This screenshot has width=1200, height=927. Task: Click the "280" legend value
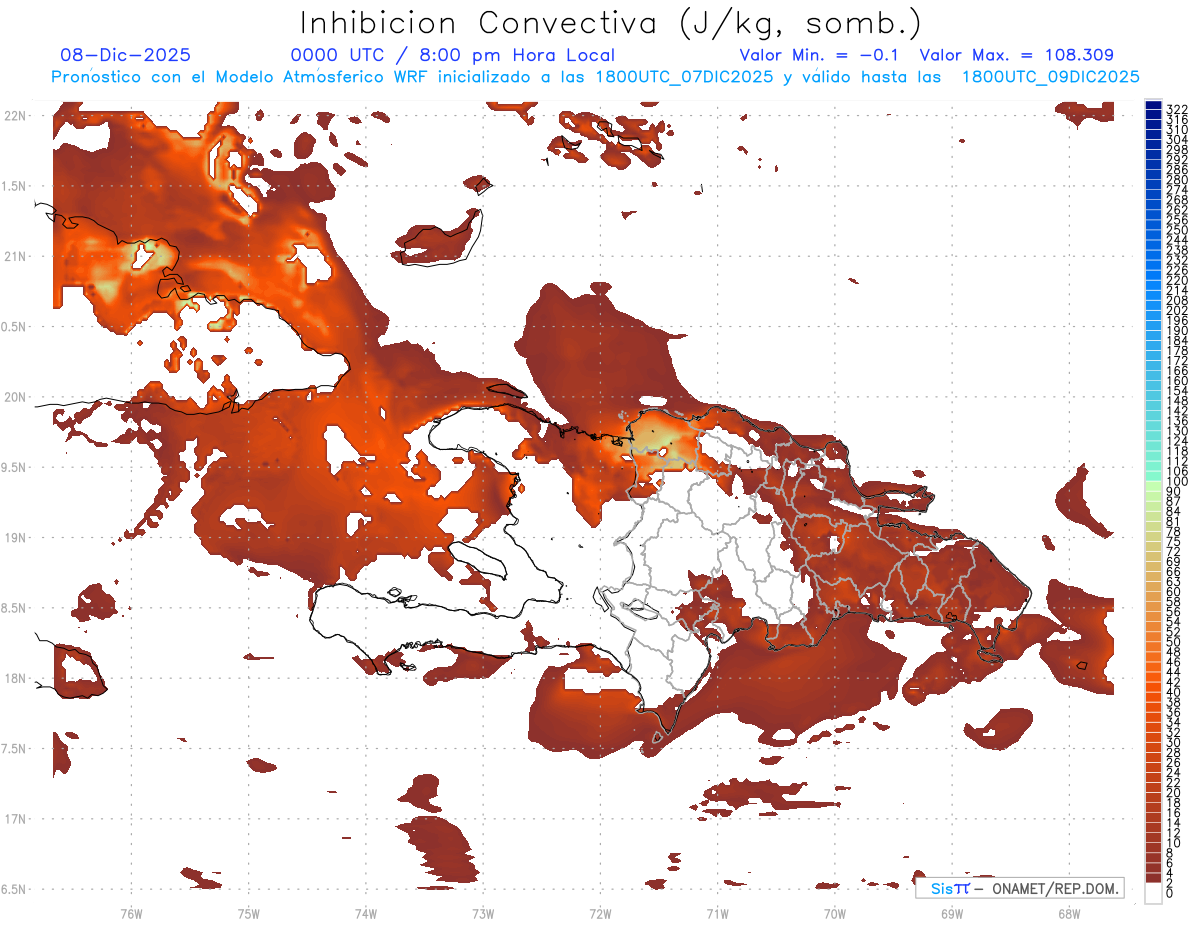coord(1177,180)
